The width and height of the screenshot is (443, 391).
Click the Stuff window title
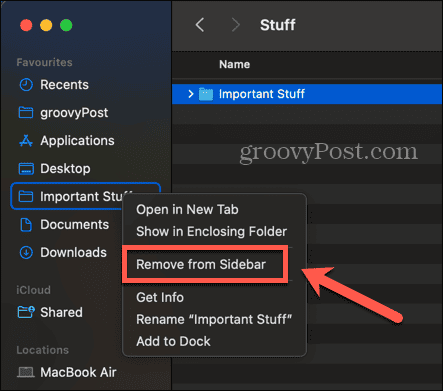(278, 25)
